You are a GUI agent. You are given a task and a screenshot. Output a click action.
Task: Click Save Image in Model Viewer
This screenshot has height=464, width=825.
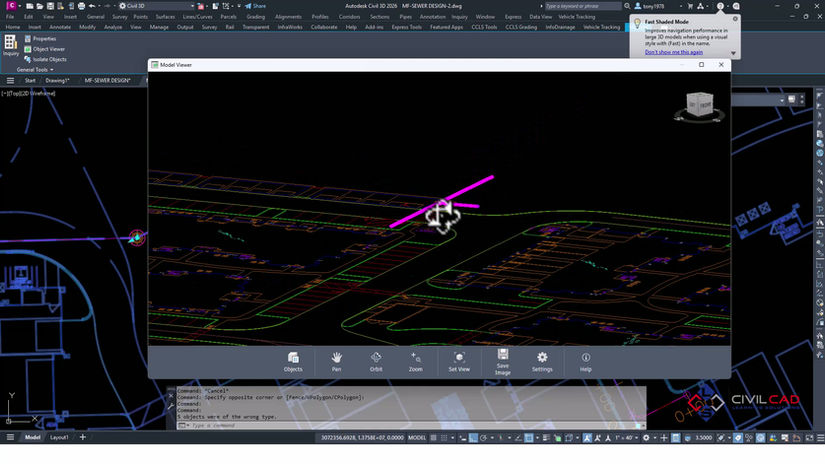coord(502,362)
